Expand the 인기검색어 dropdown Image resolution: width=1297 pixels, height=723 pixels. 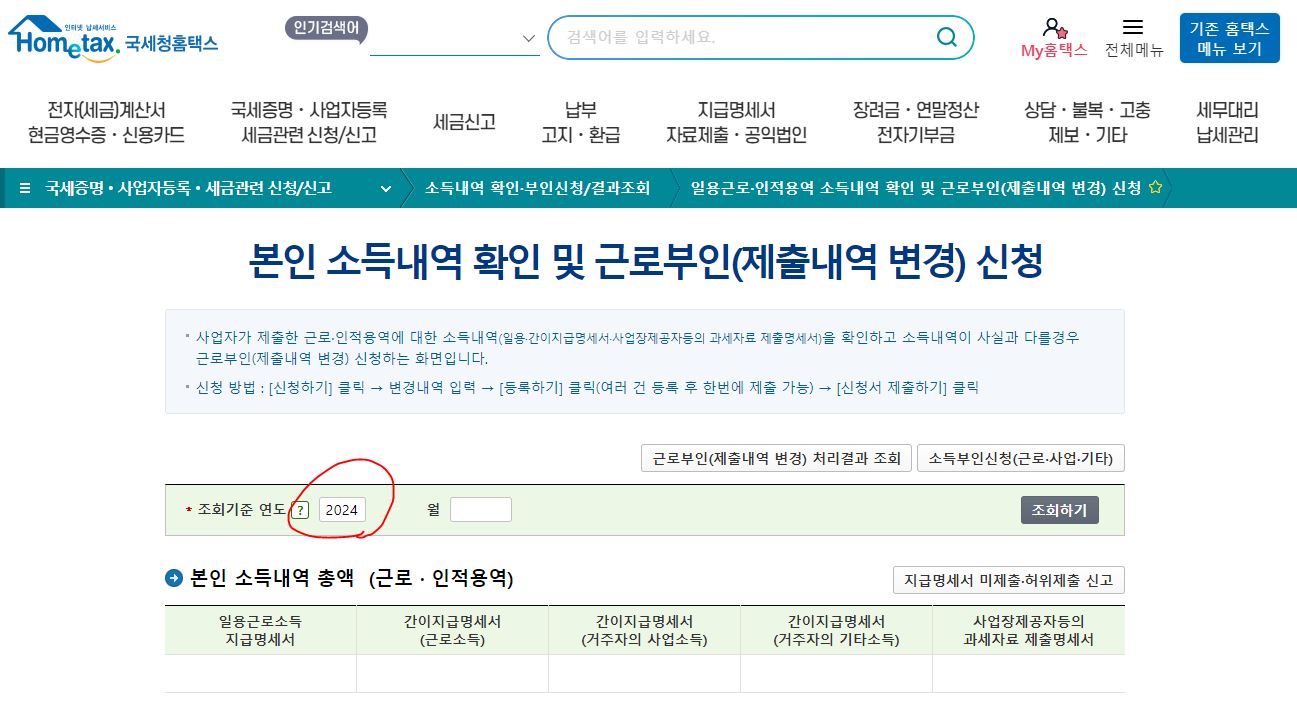[x=528, y=39]
